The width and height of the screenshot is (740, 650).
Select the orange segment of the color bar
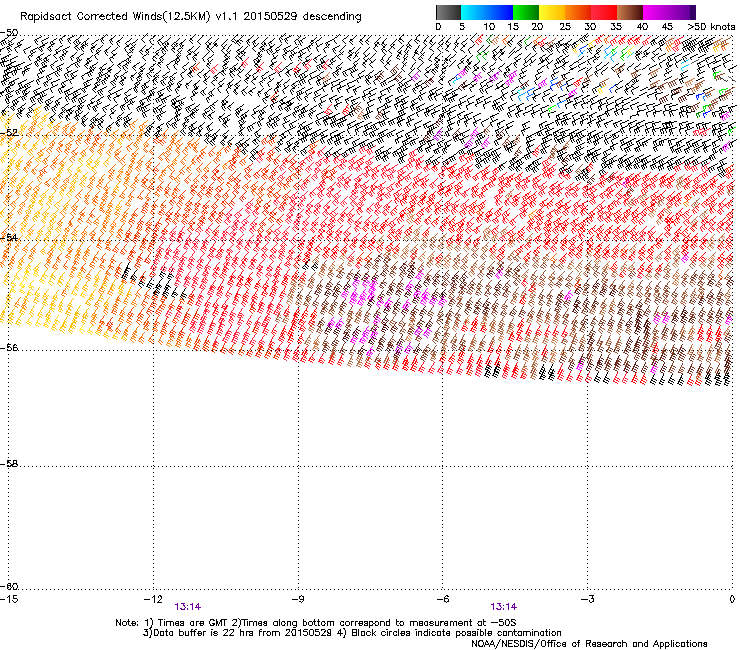(578, 12)
